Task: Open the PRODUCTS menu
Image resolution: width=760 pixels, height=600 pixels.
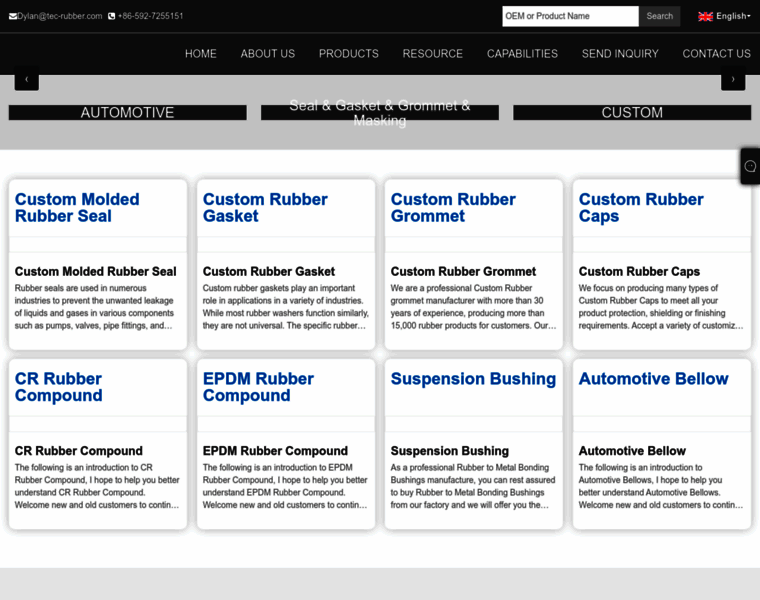Action: pos(348,53)
